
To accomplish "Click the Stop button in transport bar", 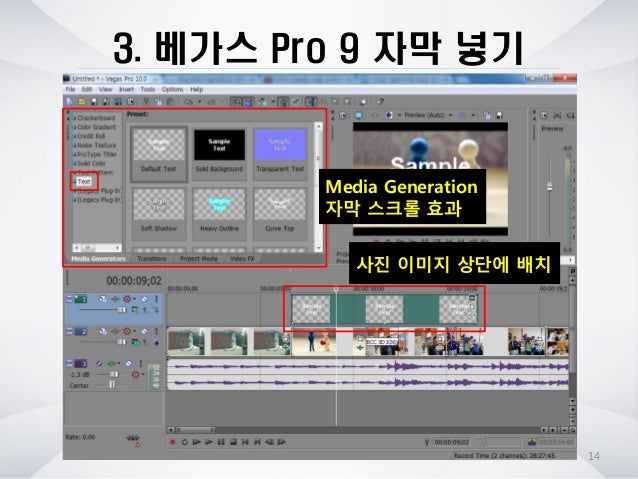I will (x=233, y=442).
